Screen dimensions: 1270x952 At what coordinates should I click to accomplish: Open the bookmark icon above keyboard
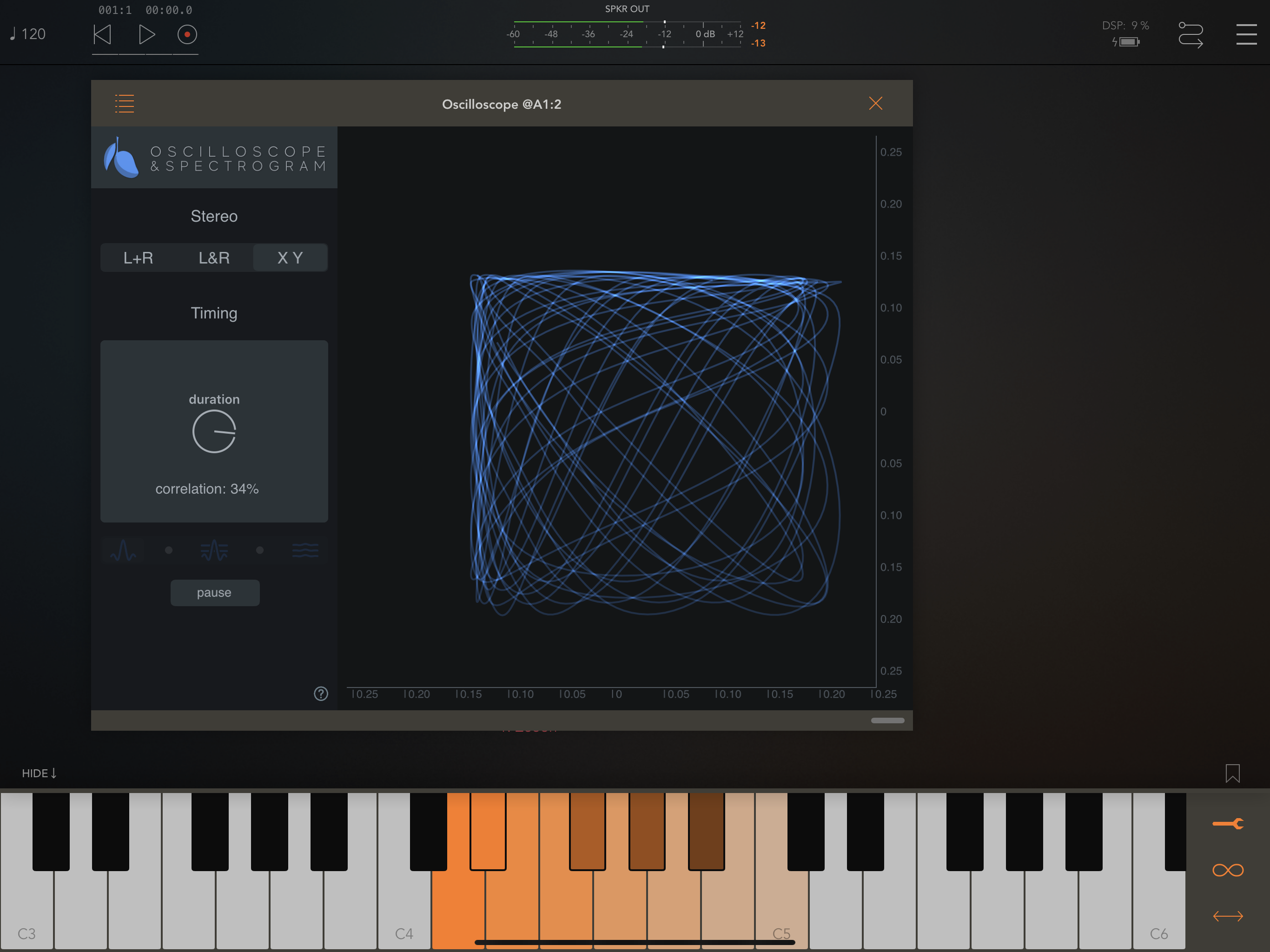[1232, 773]
